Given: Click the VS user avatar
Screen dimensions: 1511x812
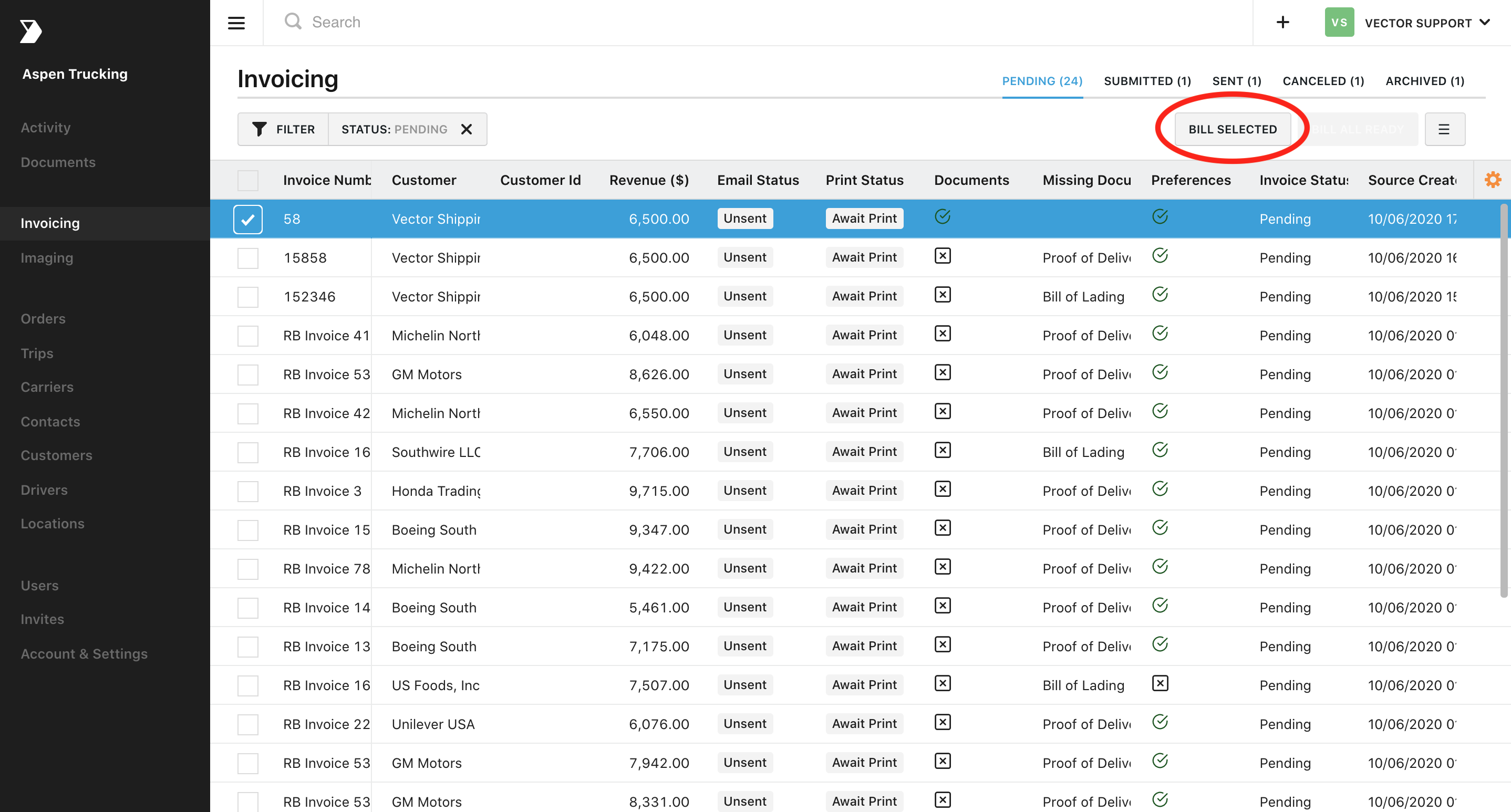Looking at the screenshot, I should 1339,22.
